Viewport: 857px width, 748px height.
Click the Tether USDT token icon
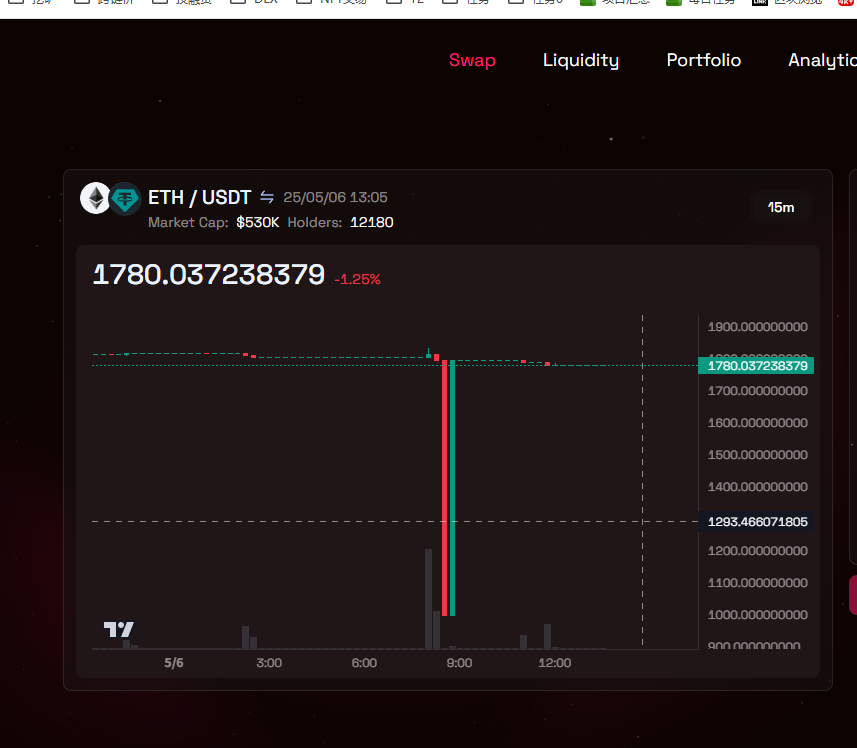pos(125,199)
